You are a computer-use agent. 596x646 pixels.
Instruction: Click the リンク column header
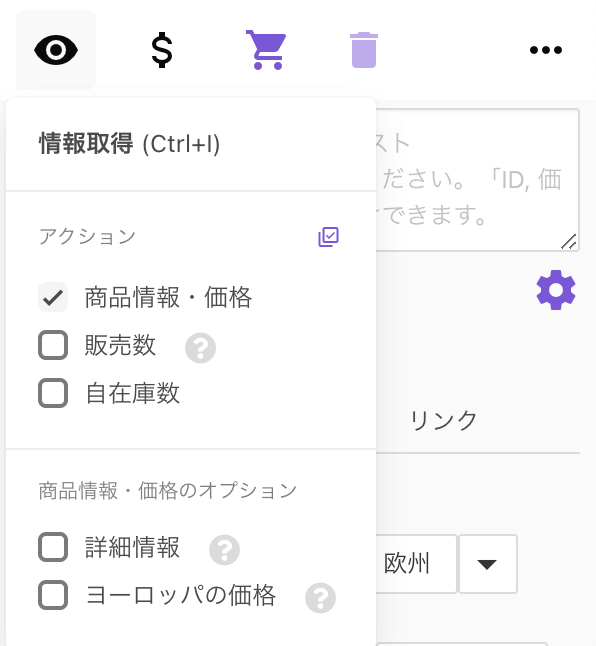pos(444,421)
